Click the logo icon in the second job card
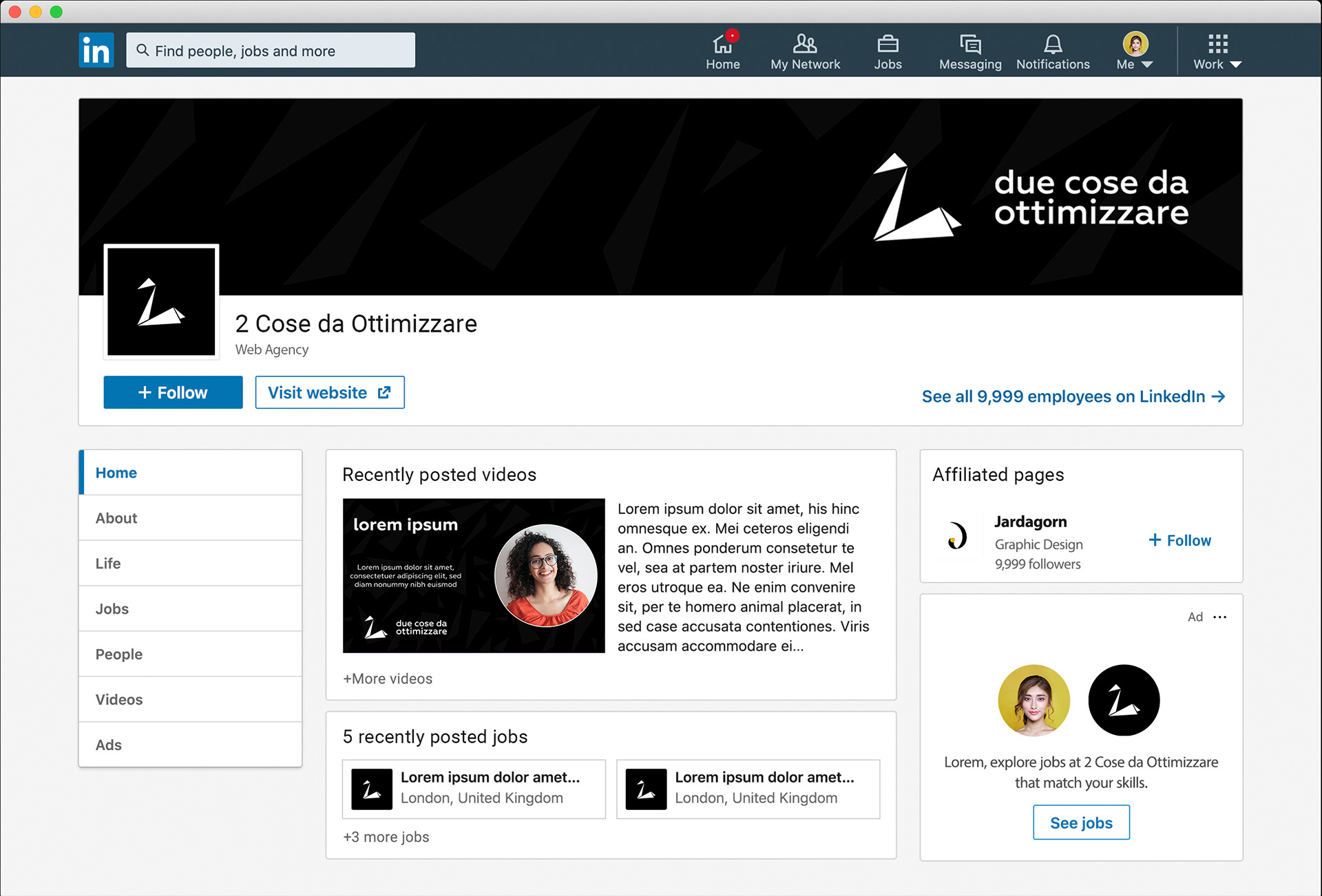The height and width of the screenshot is (896, 1322). pos(646,789)
